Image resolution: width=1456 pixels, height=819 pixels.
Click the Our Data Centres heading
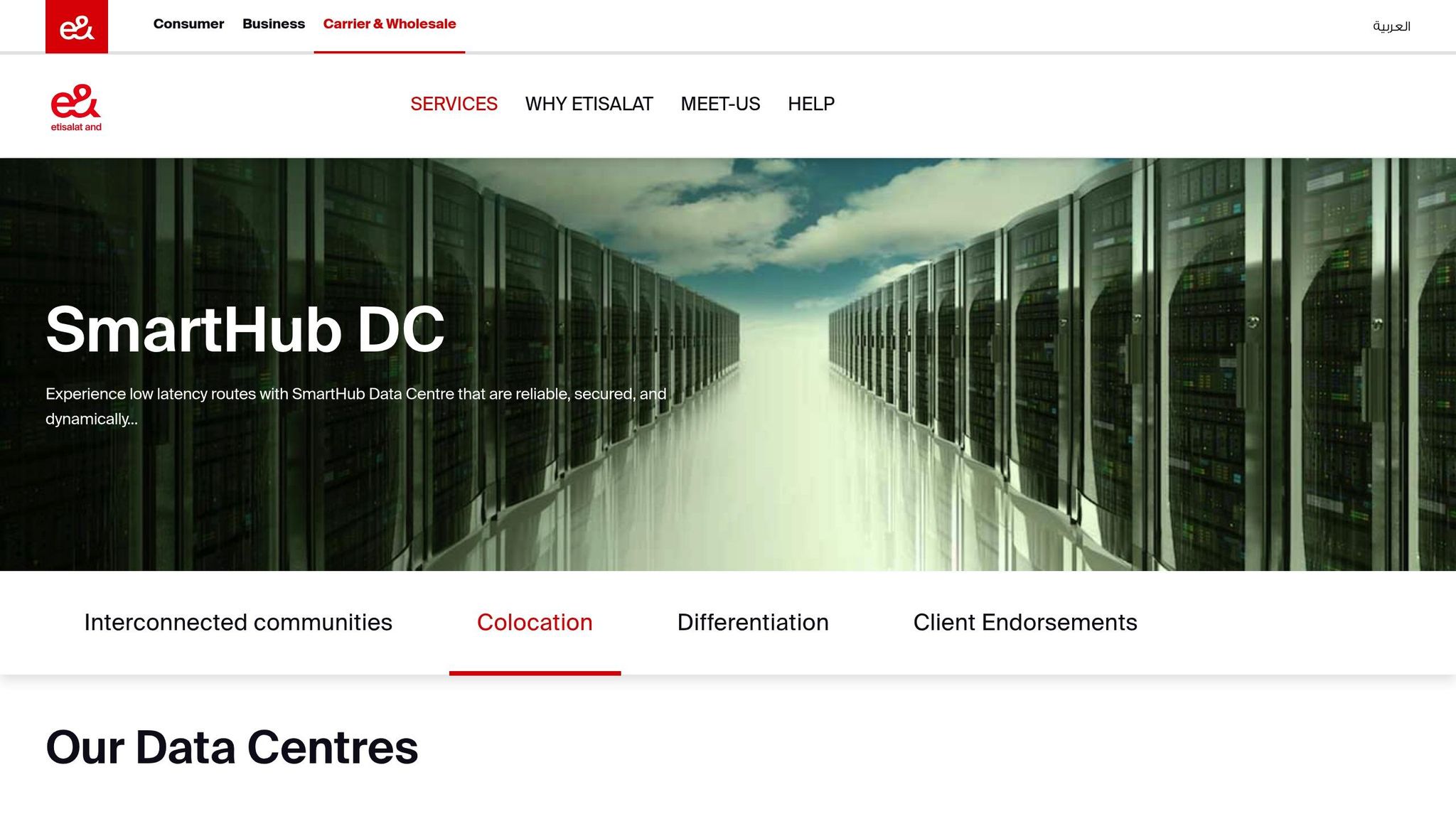tap(232, 747)
